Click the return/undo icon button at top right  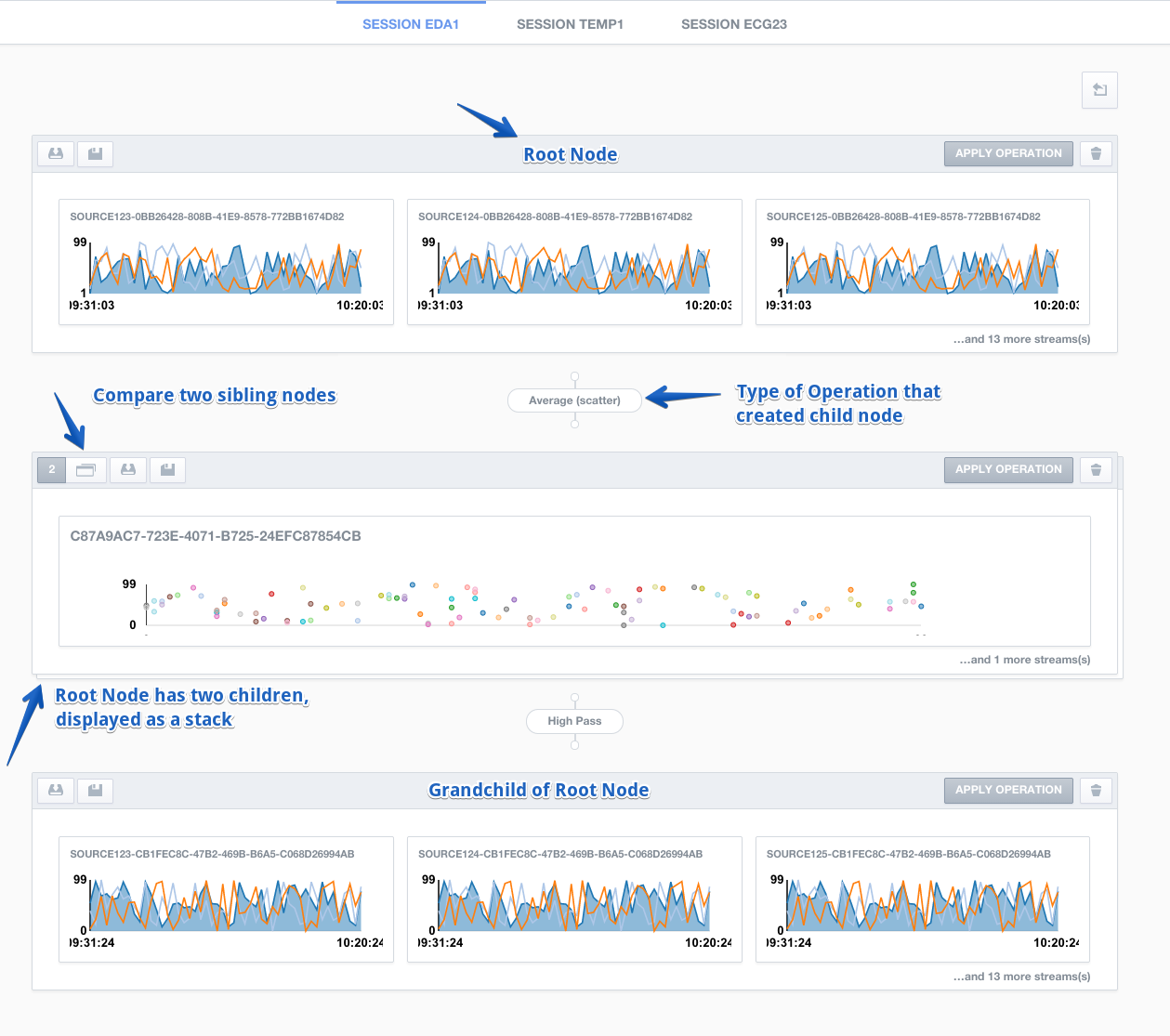coord(1099,90)
